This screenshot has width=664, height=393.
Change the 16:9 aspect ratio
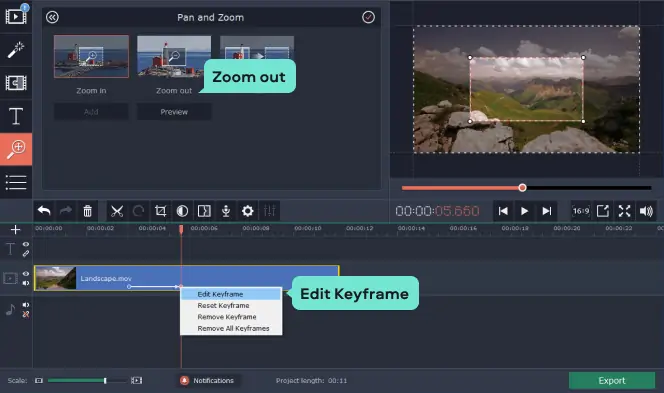click(581, 211)
